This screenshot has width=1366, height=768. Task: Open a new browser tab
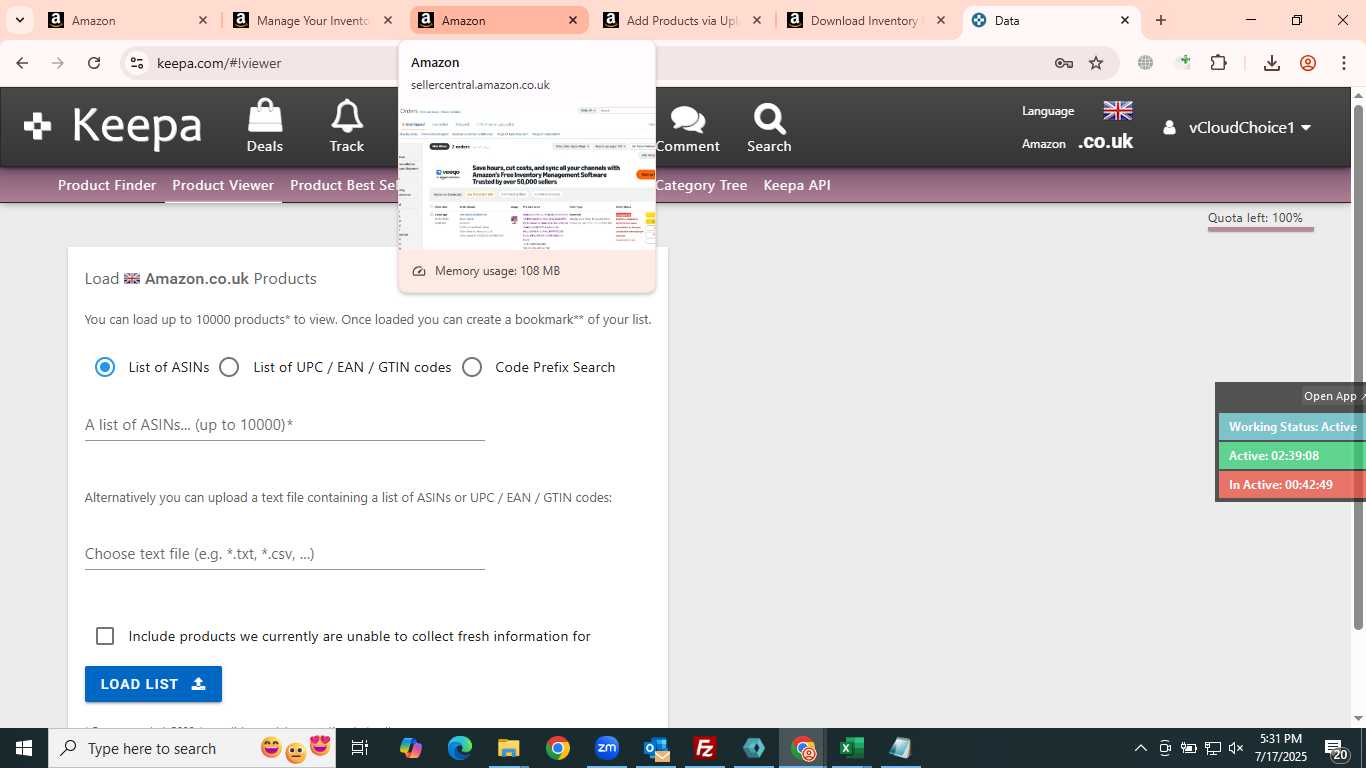(1161, 20)
